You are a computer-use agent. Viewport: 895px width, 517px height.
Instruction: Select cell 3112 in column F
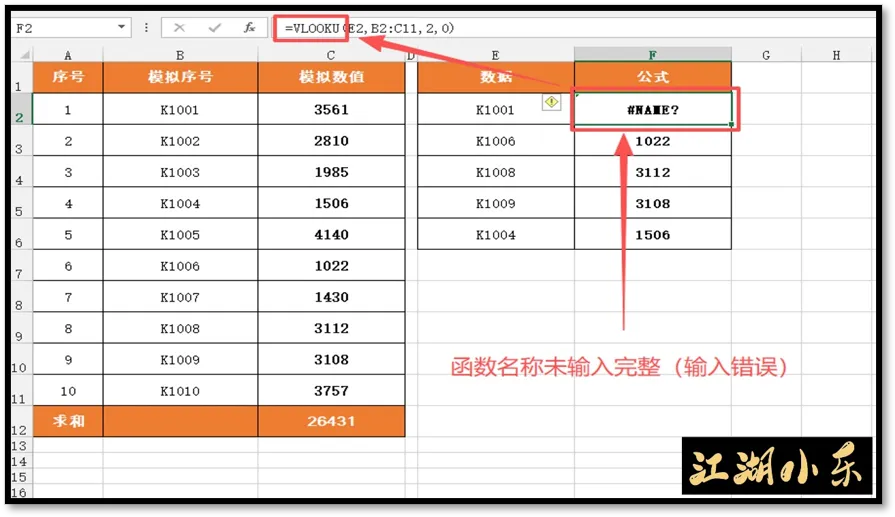[652, 172]
